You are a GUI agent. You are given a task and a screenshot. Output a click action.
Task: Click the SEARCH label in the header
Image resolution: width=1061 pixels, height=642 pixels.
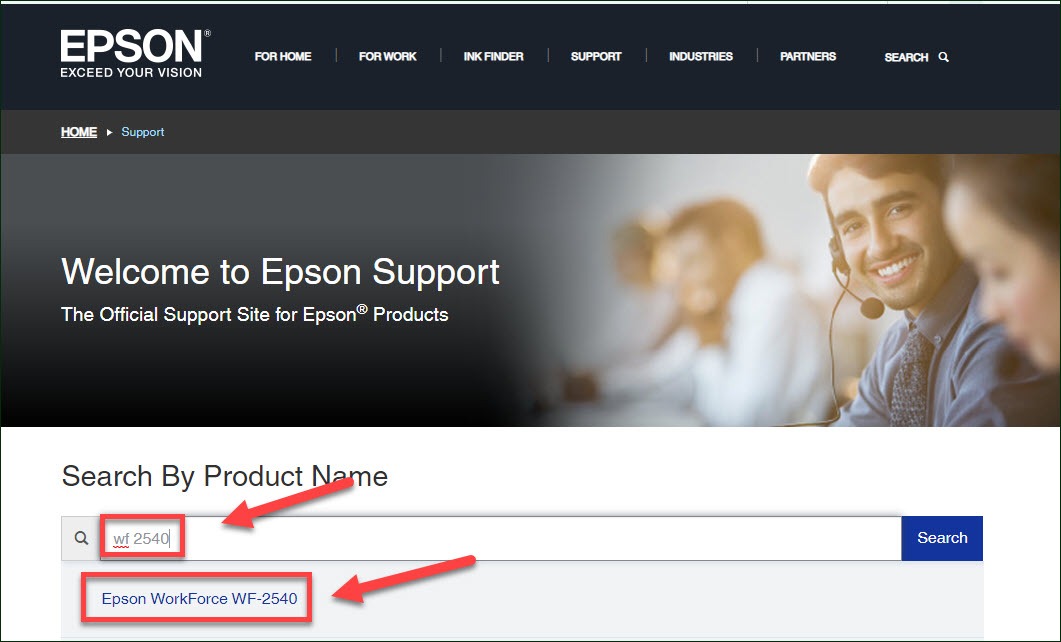(x=906, y=57)
